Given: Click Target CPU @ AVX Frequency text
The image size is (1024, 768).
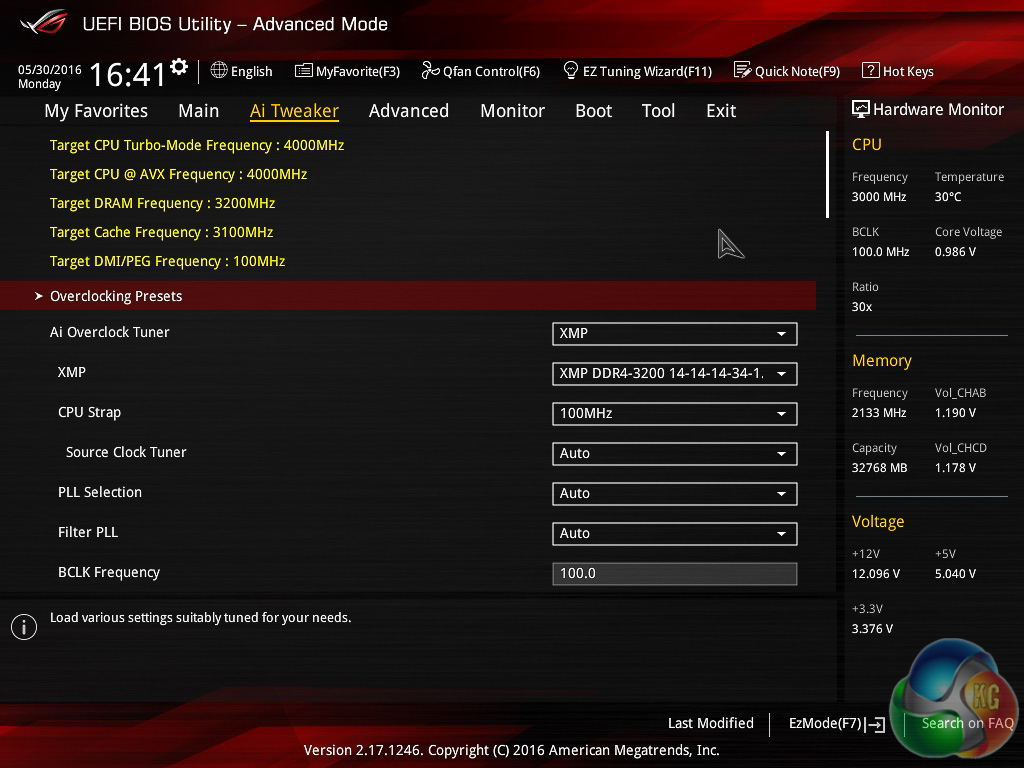Looking at the screenshot, I should 178,174.
